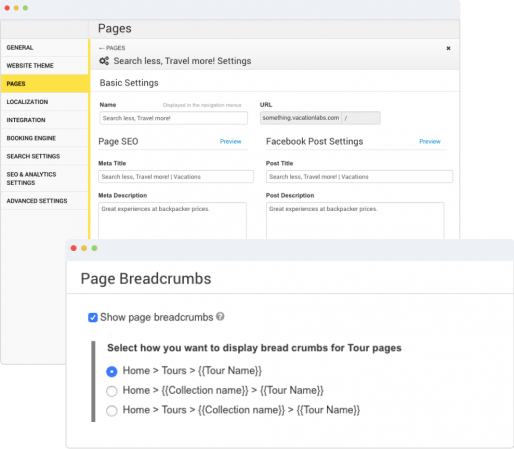Click green maximize dot of Page Breadcrumbs window

tap(94, 248)
